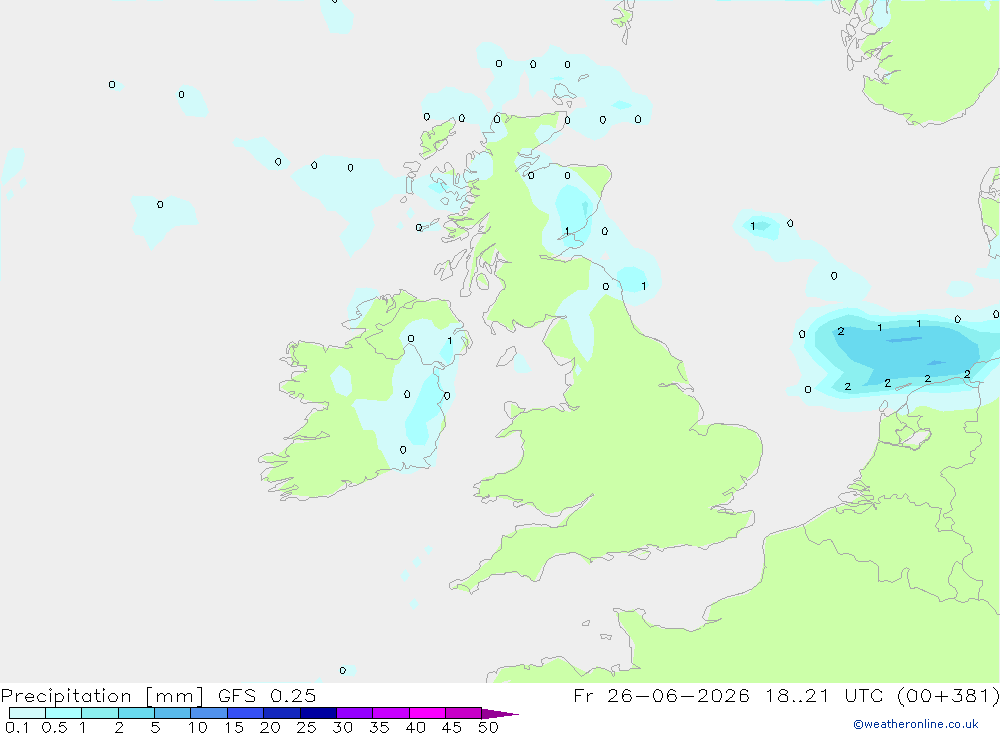Viewport: 1000px width, 733px height.
Task: Click the 50 legend scale label
Action: pyautogui.click(x=489, y=727)
